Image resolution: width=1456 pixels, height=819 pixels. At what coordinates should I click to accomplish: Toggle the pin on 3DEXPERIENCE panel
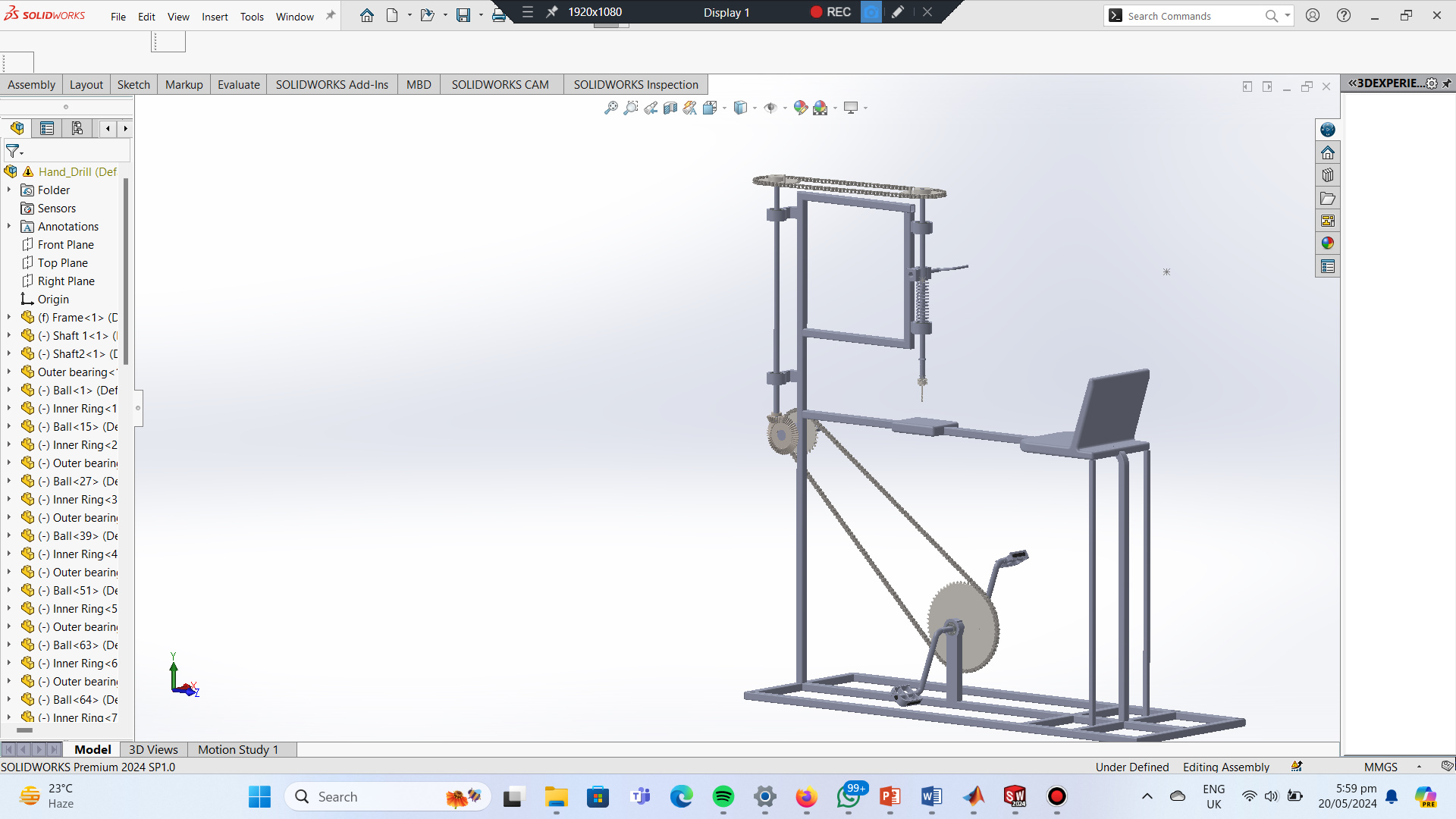[1447, 83]
